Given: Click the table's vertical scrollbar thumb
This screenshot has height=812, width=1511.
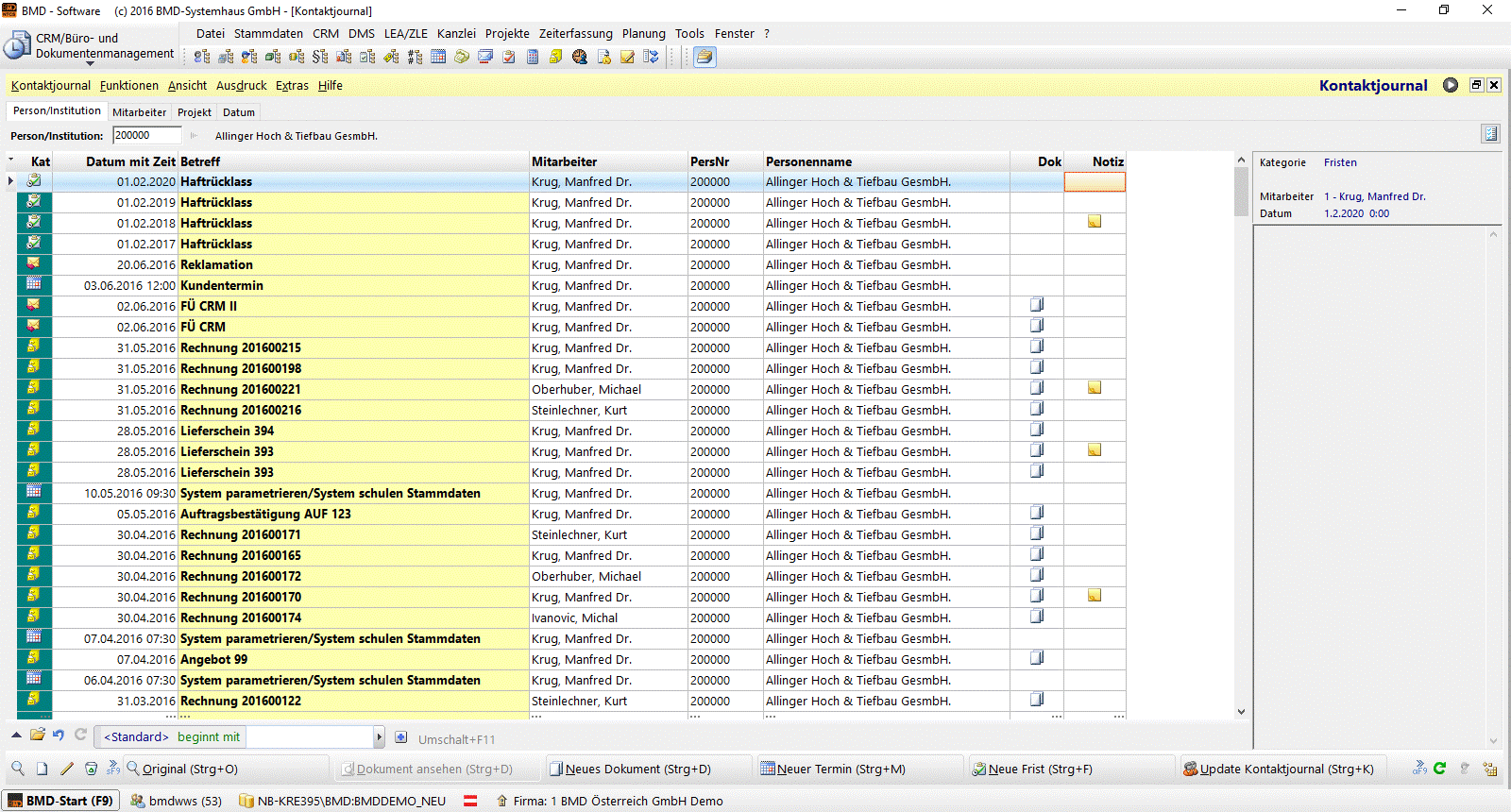Looking at the screenshot, I should tap(1241, 193).
